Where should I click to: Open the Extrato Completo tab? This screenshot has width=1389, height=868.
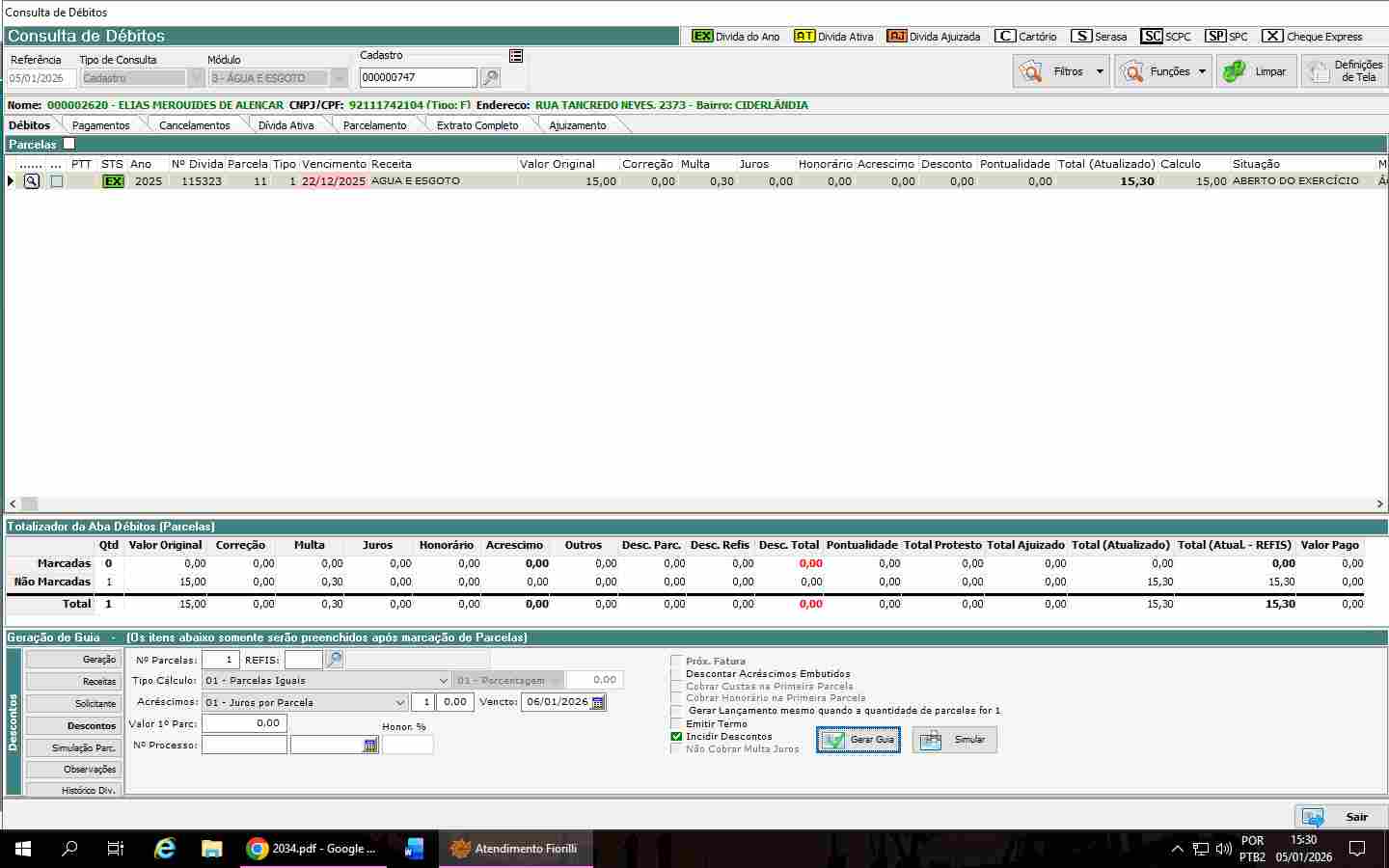[x=477, y=125]
